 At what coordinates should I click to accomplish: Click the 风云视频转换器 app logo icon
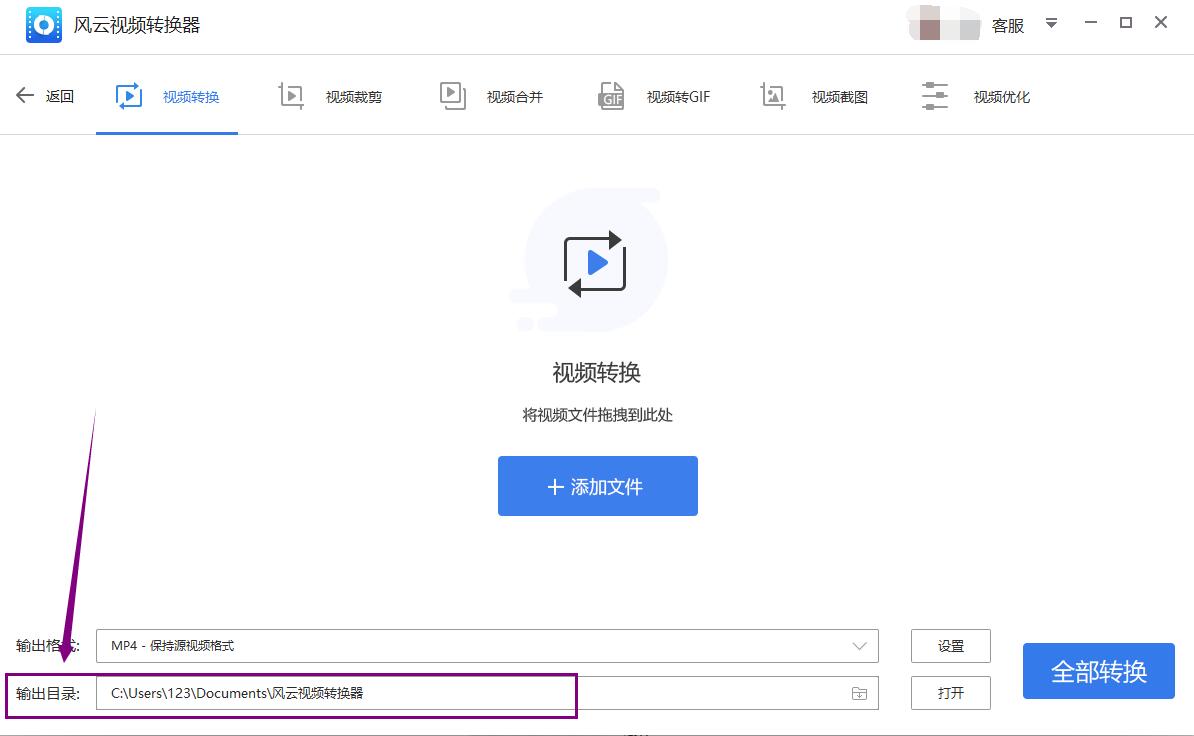tap(43, 25)
